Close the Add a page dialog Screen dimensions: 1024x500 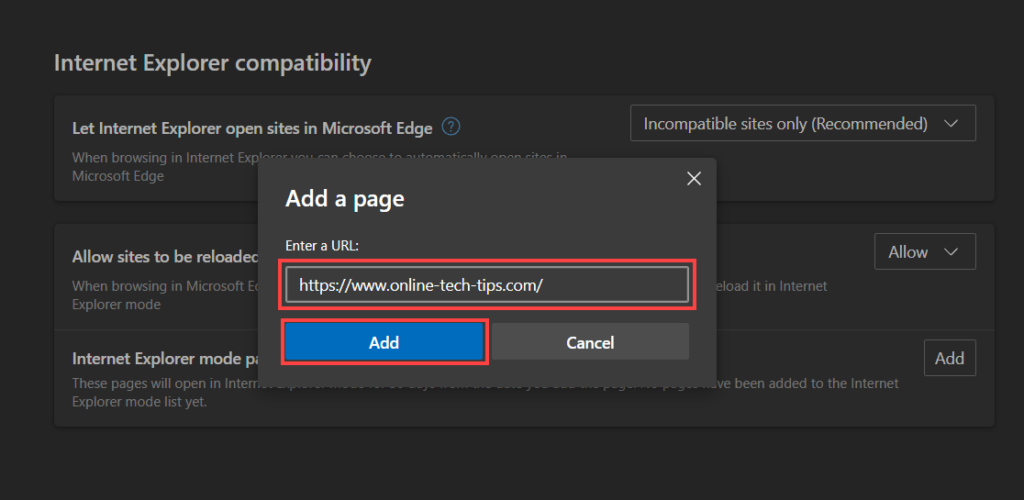coord(694,179)
